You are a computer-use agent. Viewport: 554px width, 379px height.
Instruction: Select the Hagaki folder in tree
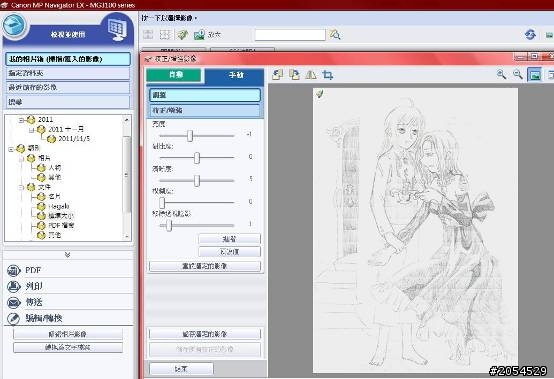point(59,206)
